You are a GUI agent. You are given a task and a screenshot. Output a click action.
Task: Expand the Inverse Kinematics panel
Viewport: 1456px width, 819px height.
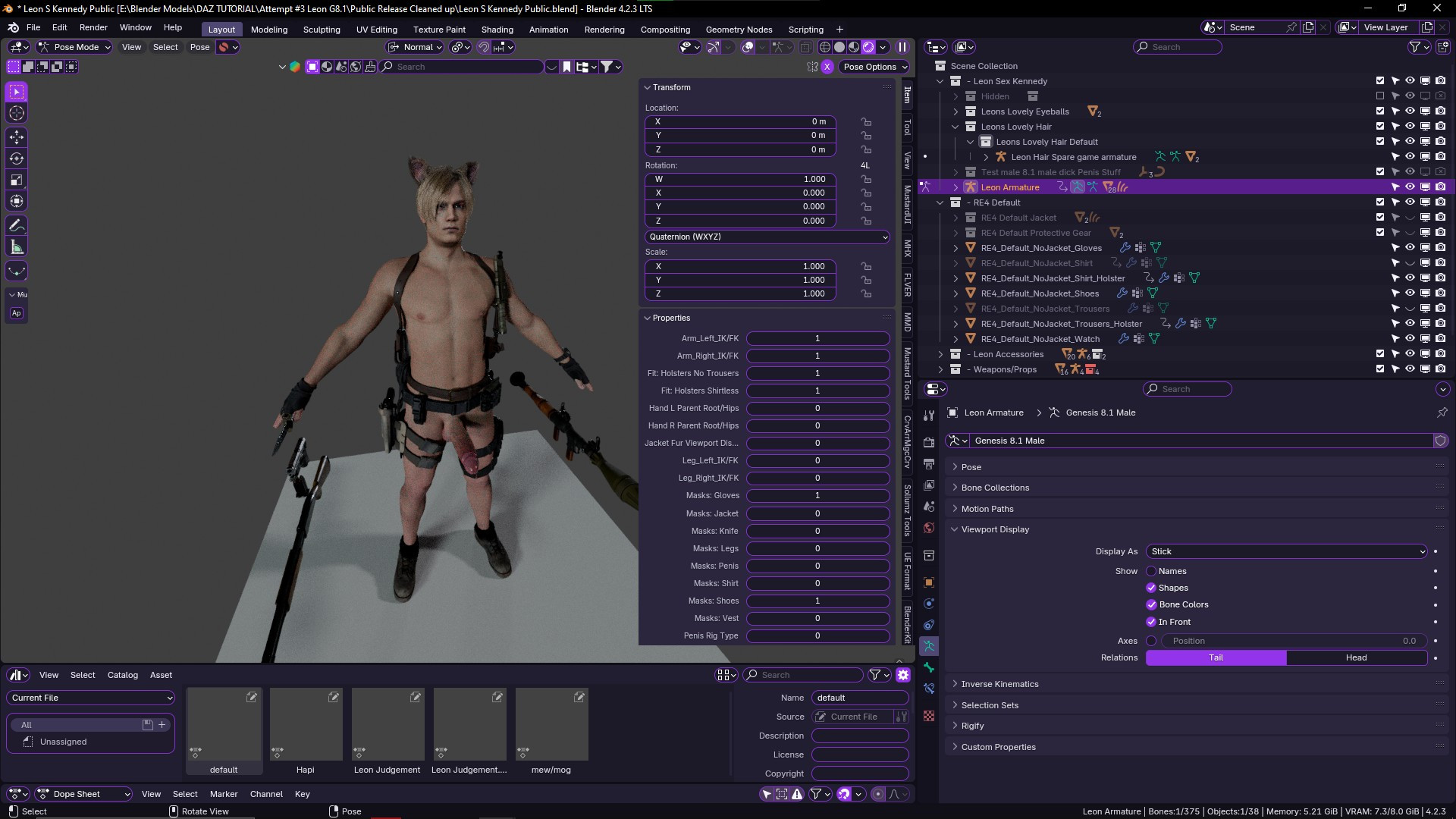tap(999, 684)
